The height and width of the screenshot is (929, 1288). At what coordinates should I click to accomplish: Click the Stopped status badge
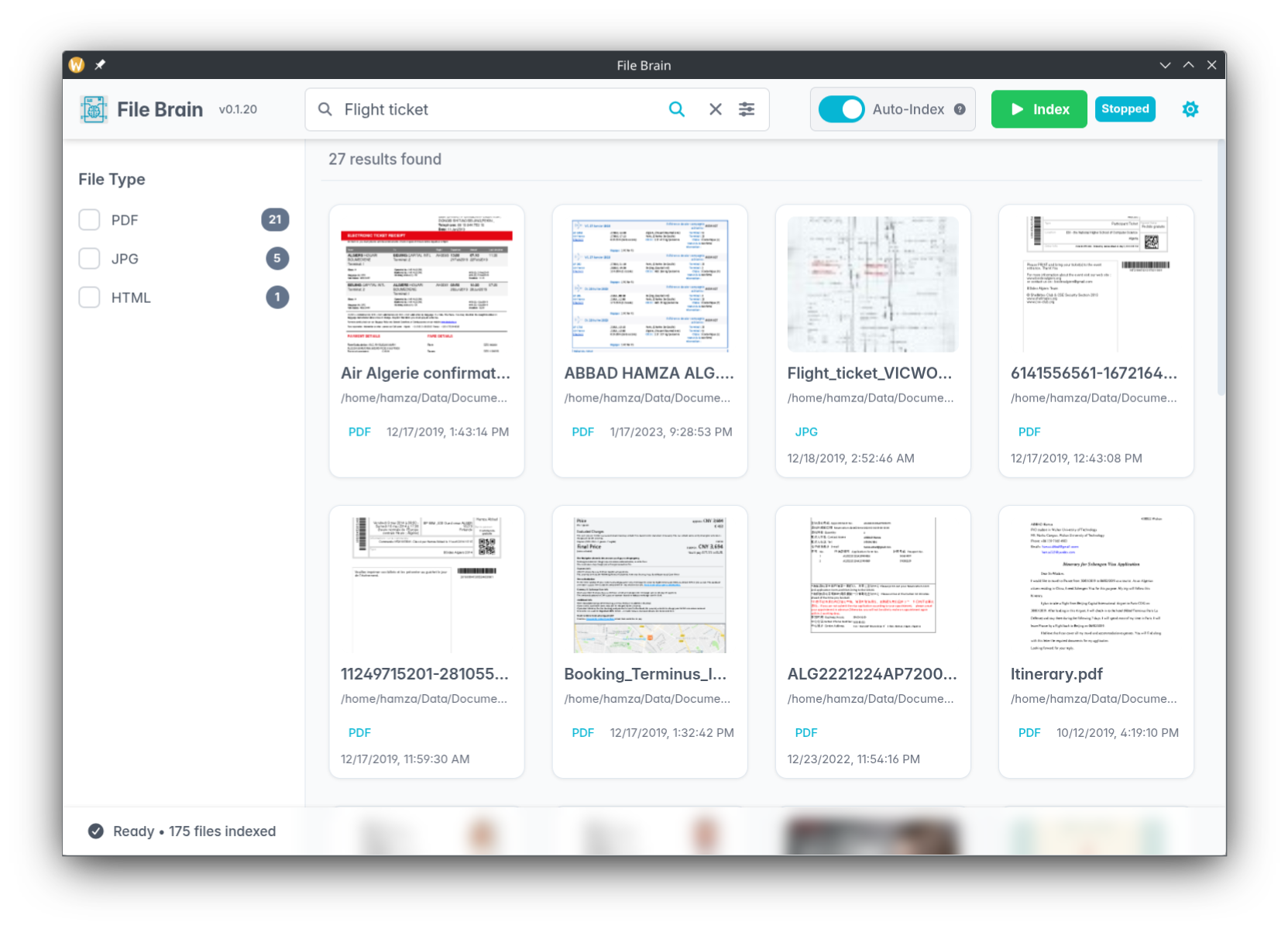[x=1125, y=108]
